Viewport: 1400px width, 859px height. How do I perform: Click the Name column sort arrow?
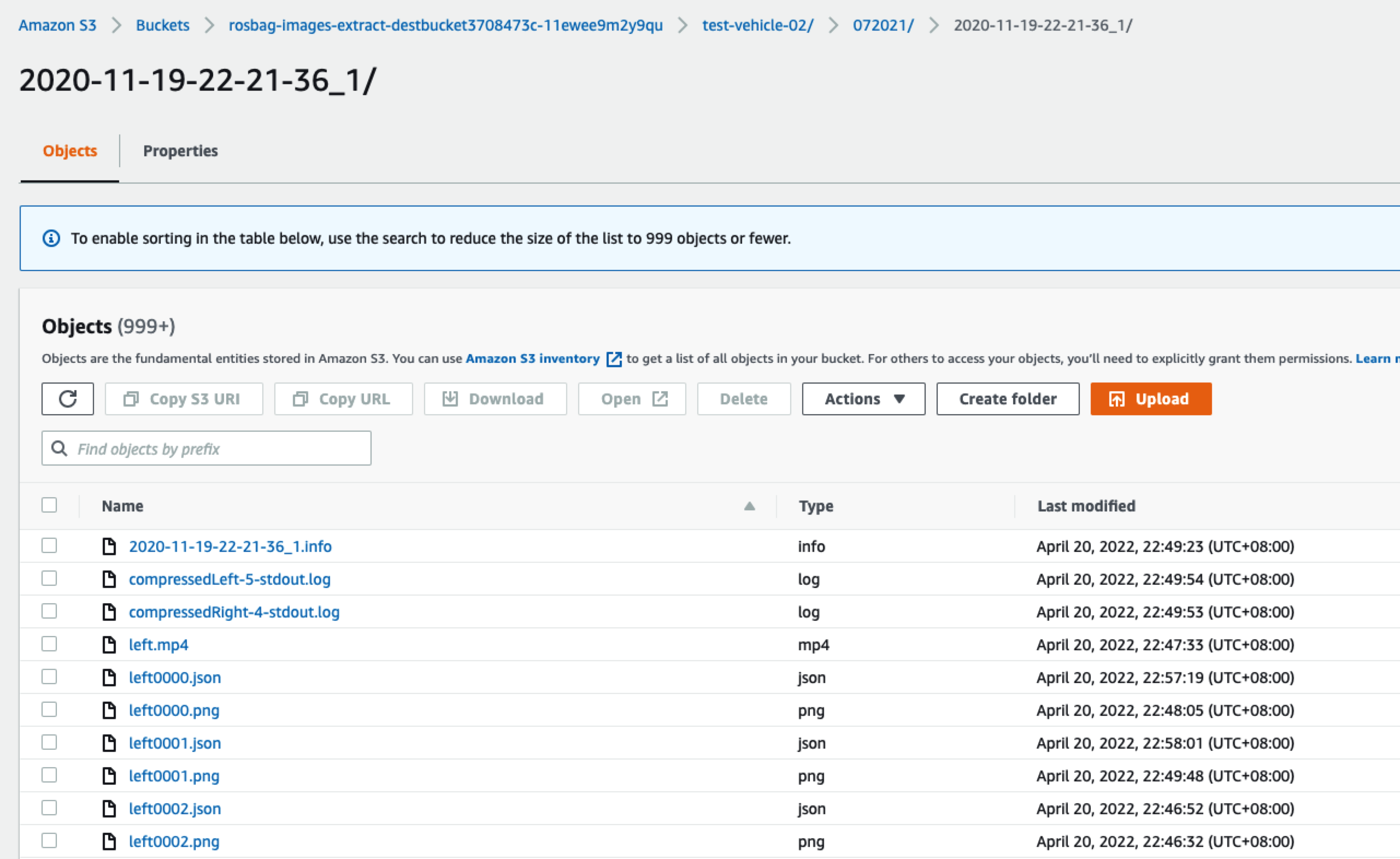click(x=749, y=505)
